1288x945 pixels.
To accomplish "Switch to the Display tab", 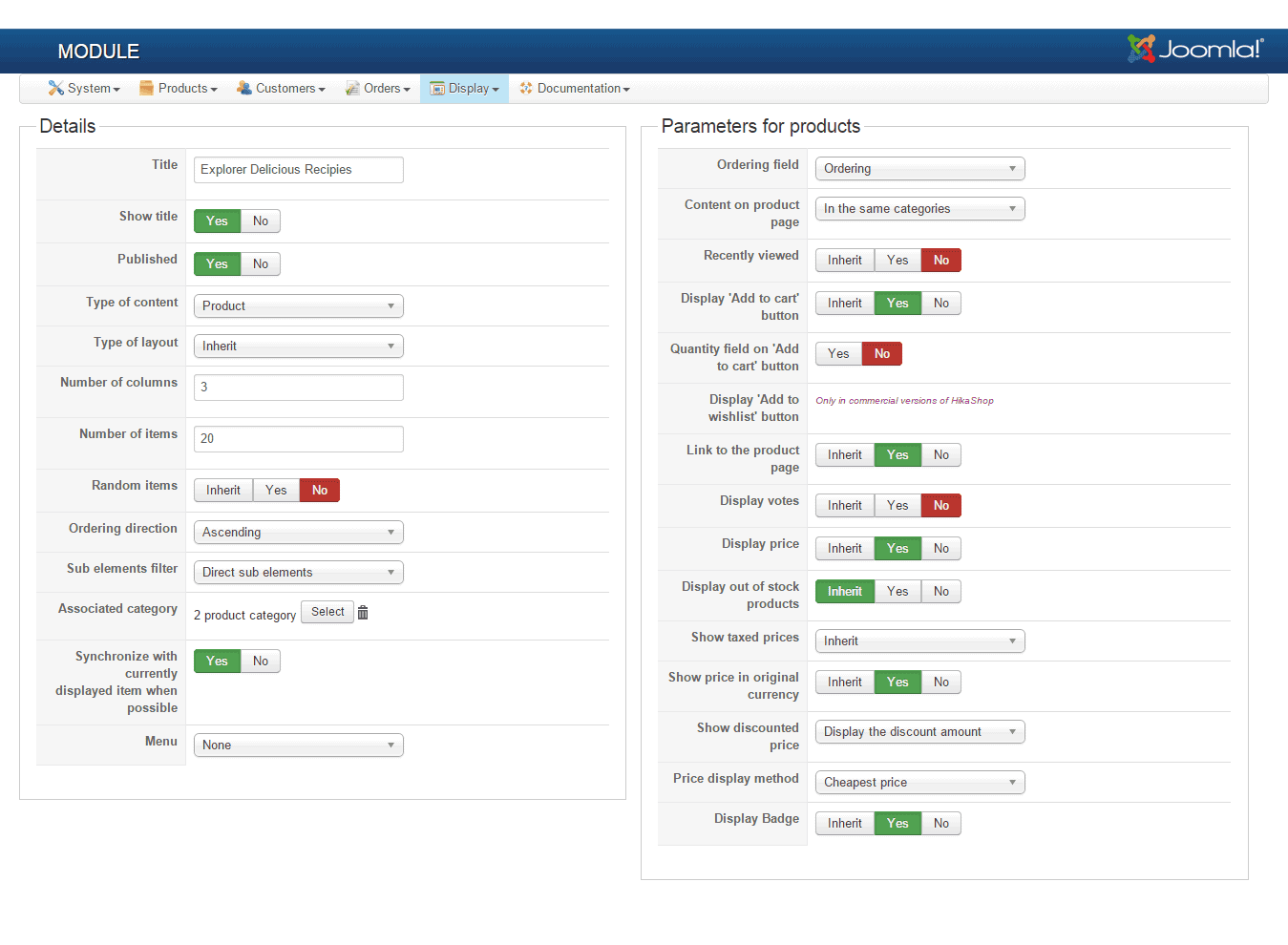I will pyautogui.click(x=464, y=88).
